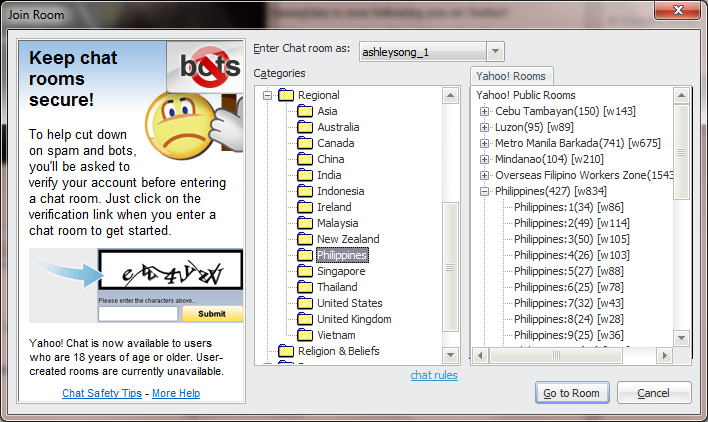708x422 pixels.
Task: Click the Regional folder icon
Action: pyautogui.click(x=286, y=95)
